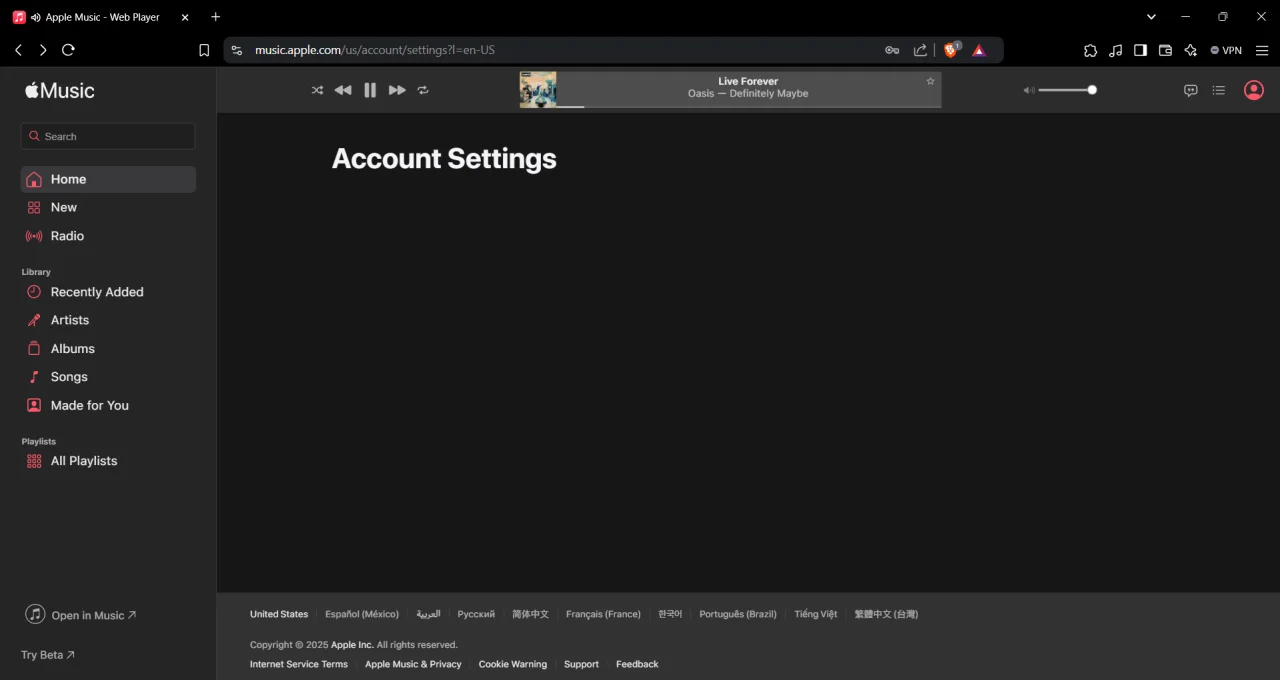Image resolution: width=1280 pixels, height=680 pixels.
Task: Open Songs in Library
Action: pos(108,377)
